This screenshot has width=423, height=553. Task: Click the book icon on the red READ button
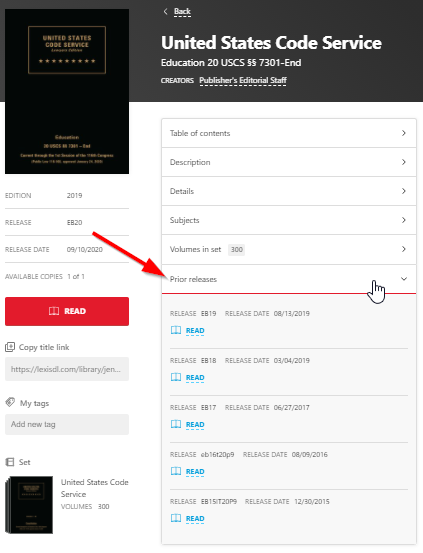click(x=54, y=311)
